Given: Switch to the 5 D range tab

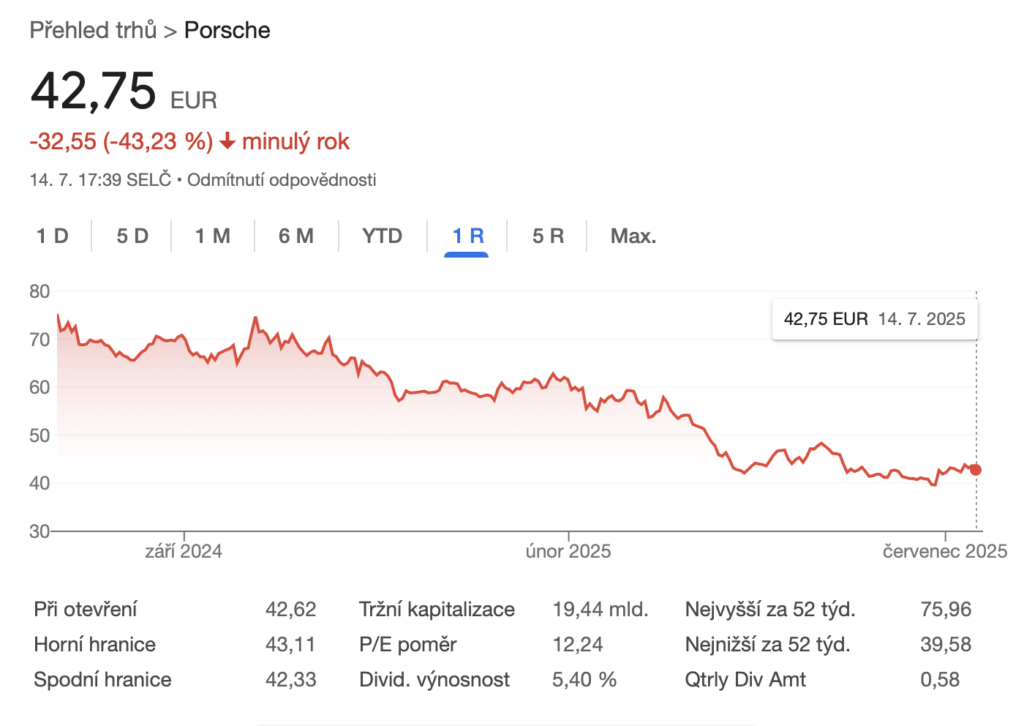Looking at the screenshot, I should [x=132, y=236].
